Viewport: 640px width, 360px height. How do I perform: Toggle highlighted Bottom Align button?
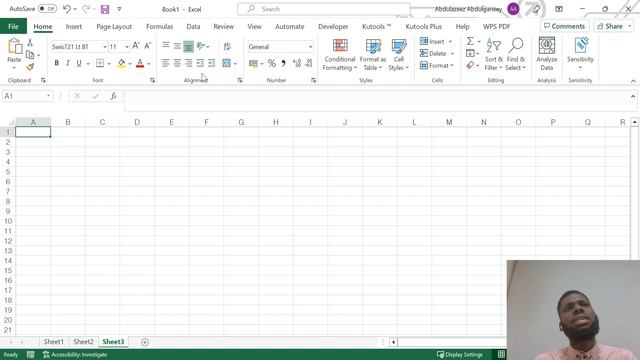[188, 47]
